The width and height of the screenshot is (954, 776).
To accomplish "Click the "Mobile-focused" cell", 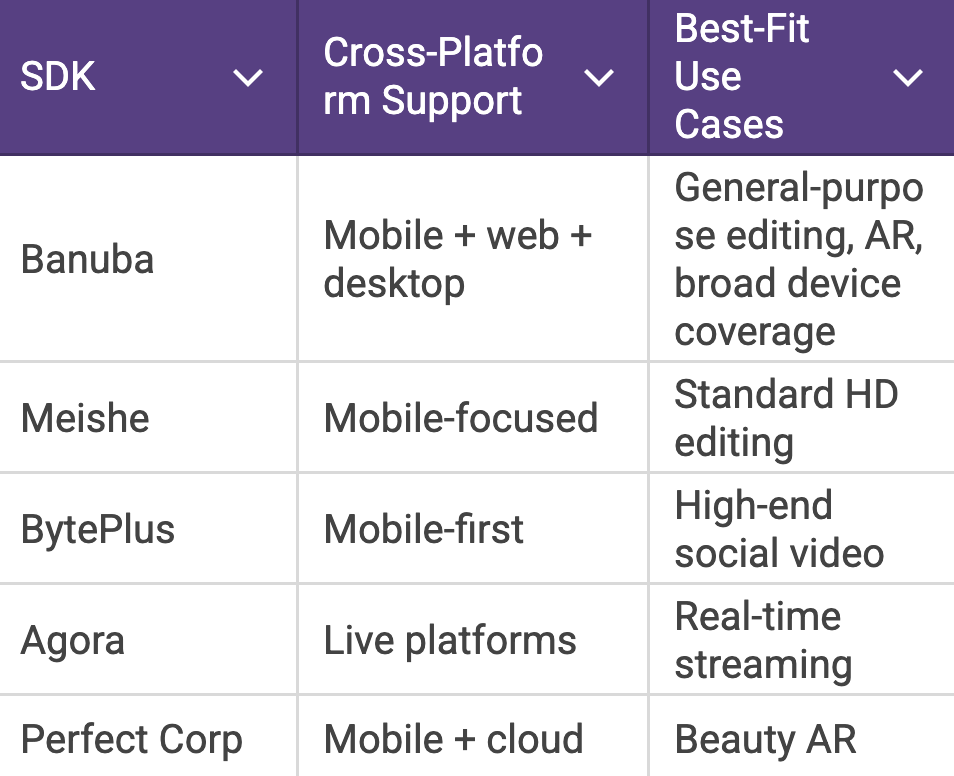I will pyautogui.click(x=461, y=417).
